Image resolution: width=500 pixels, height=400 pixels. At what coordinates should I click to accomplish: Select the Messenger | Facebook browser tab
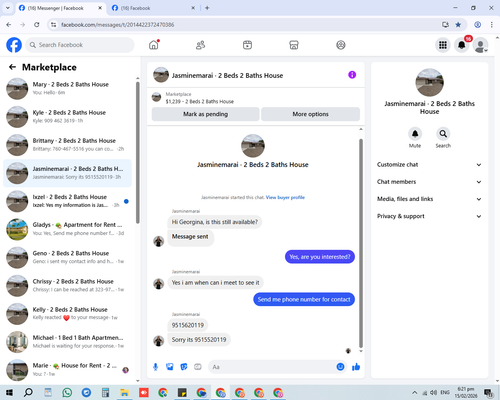click(60, 8)
